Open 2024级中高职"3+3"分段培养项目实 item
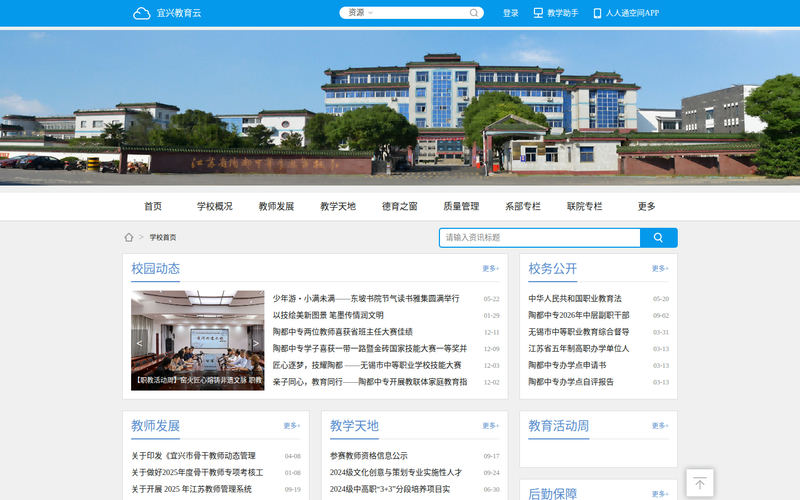 point(390,489)
